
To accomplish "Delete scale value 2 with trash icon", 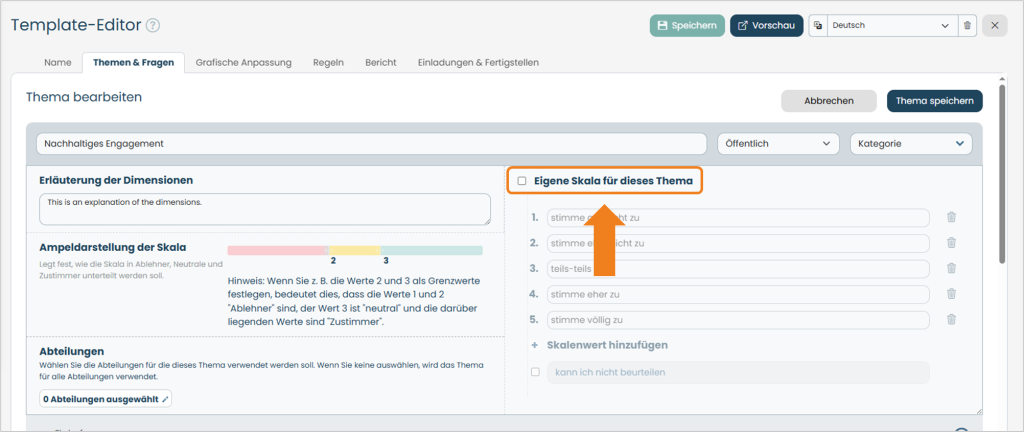I will tap(952, 243).
